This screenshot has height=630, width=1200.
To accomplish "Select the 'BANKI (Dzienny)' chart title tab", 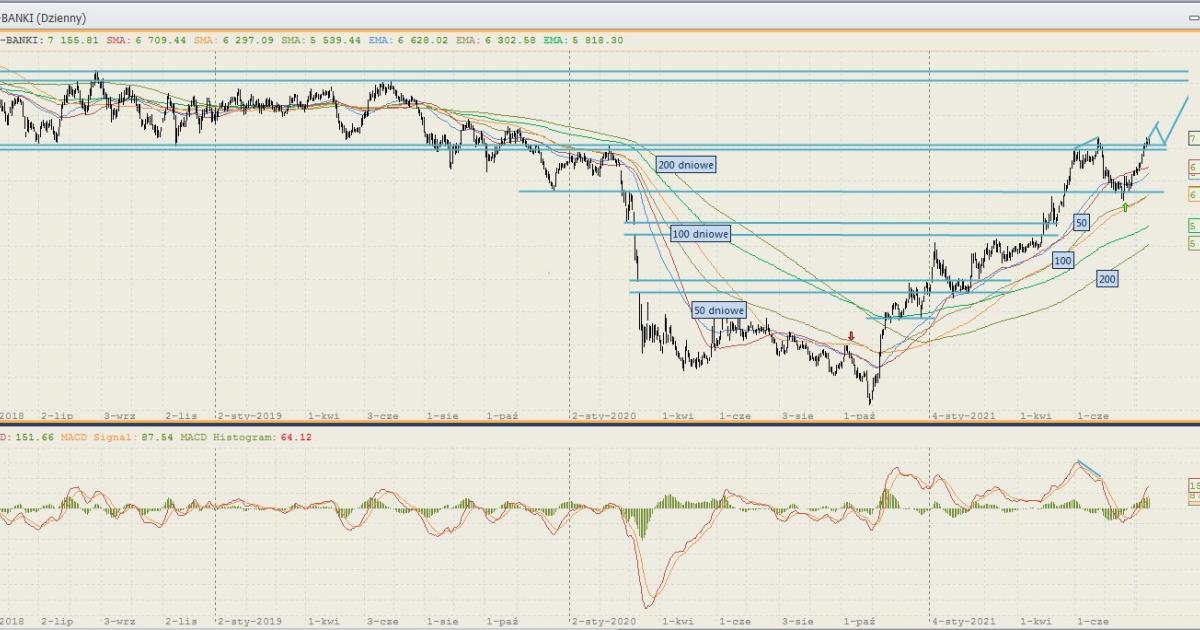I will pos(43,18).
